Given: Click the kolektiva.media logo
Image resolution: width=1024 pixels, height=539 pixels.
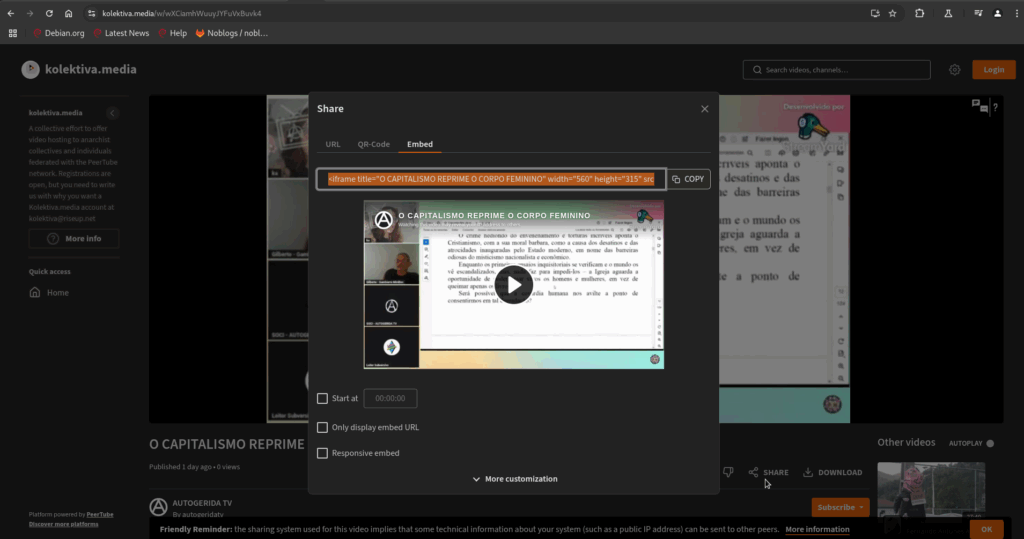Looking at the screenshot, I should [79, 69].
